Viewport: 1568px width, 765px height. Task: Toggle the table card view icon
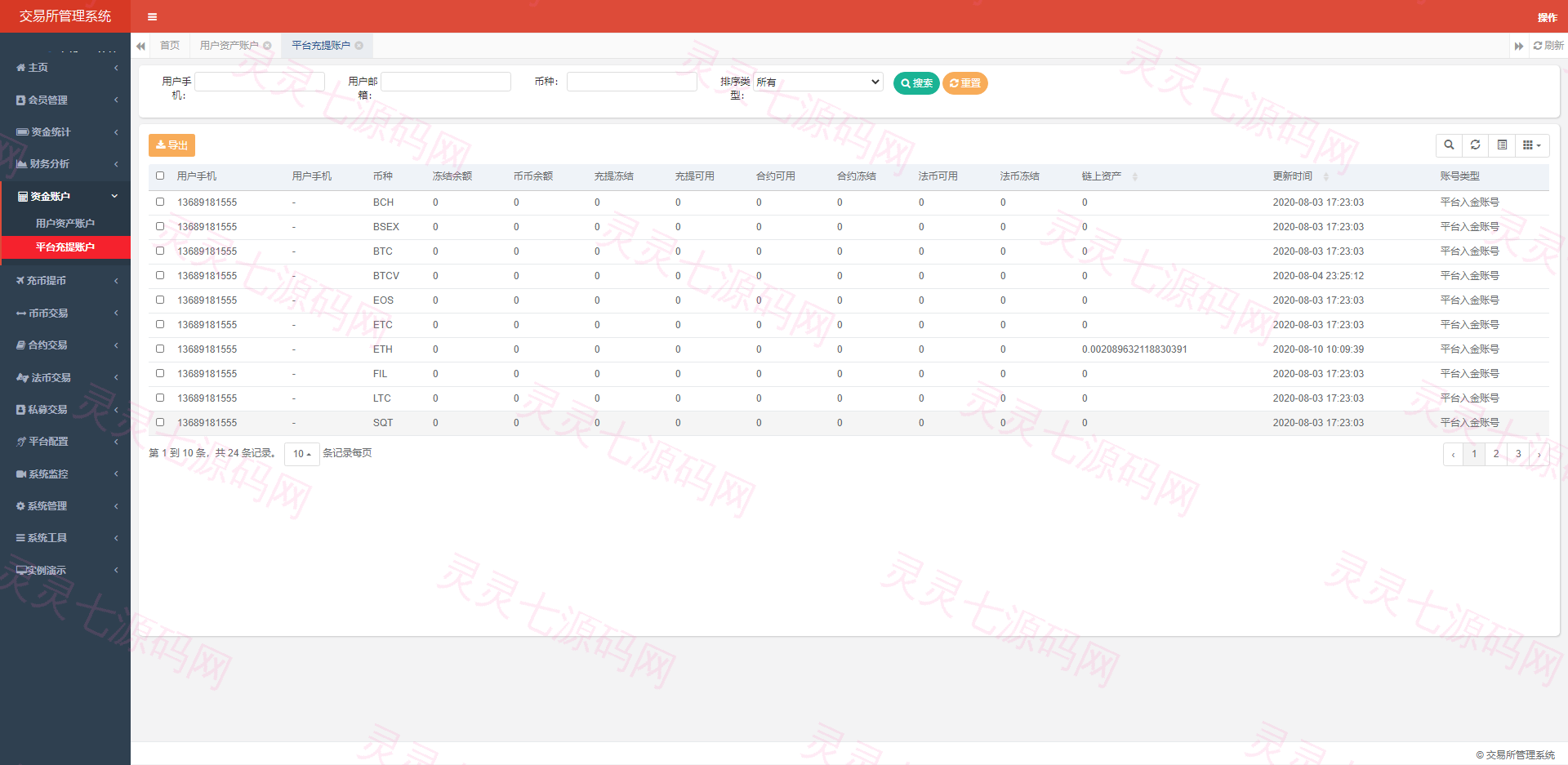tap(1502, 145)
